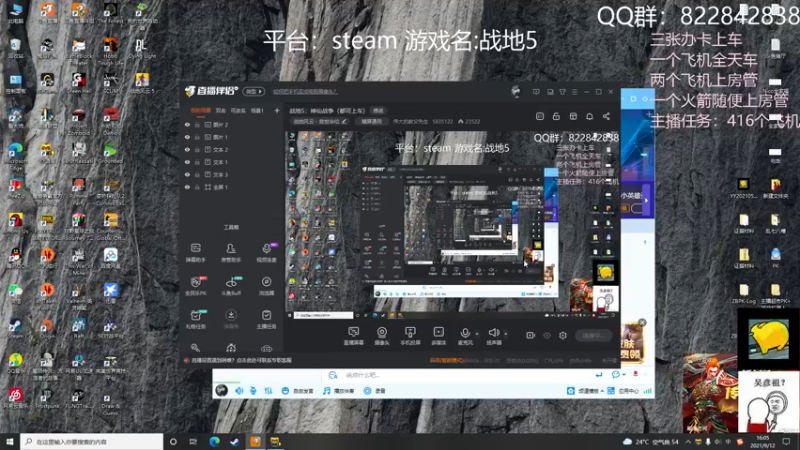This screenshot has height=450, width=800.
Task: Close the ad popup beside the streaming window
Action: pyautogui.click(x=642, y=322)
